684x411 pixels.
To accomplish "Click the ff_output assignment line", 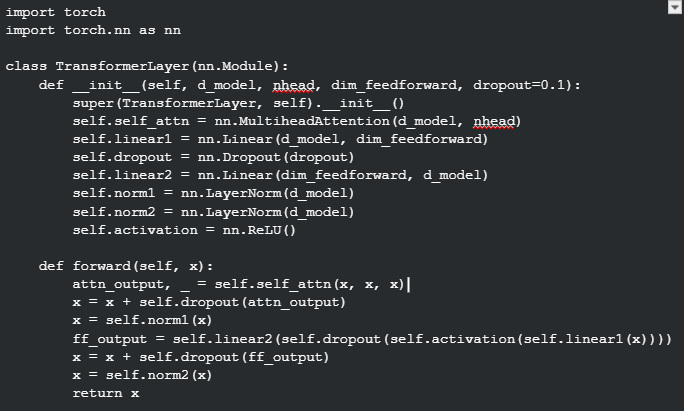I will coord(371,339).
